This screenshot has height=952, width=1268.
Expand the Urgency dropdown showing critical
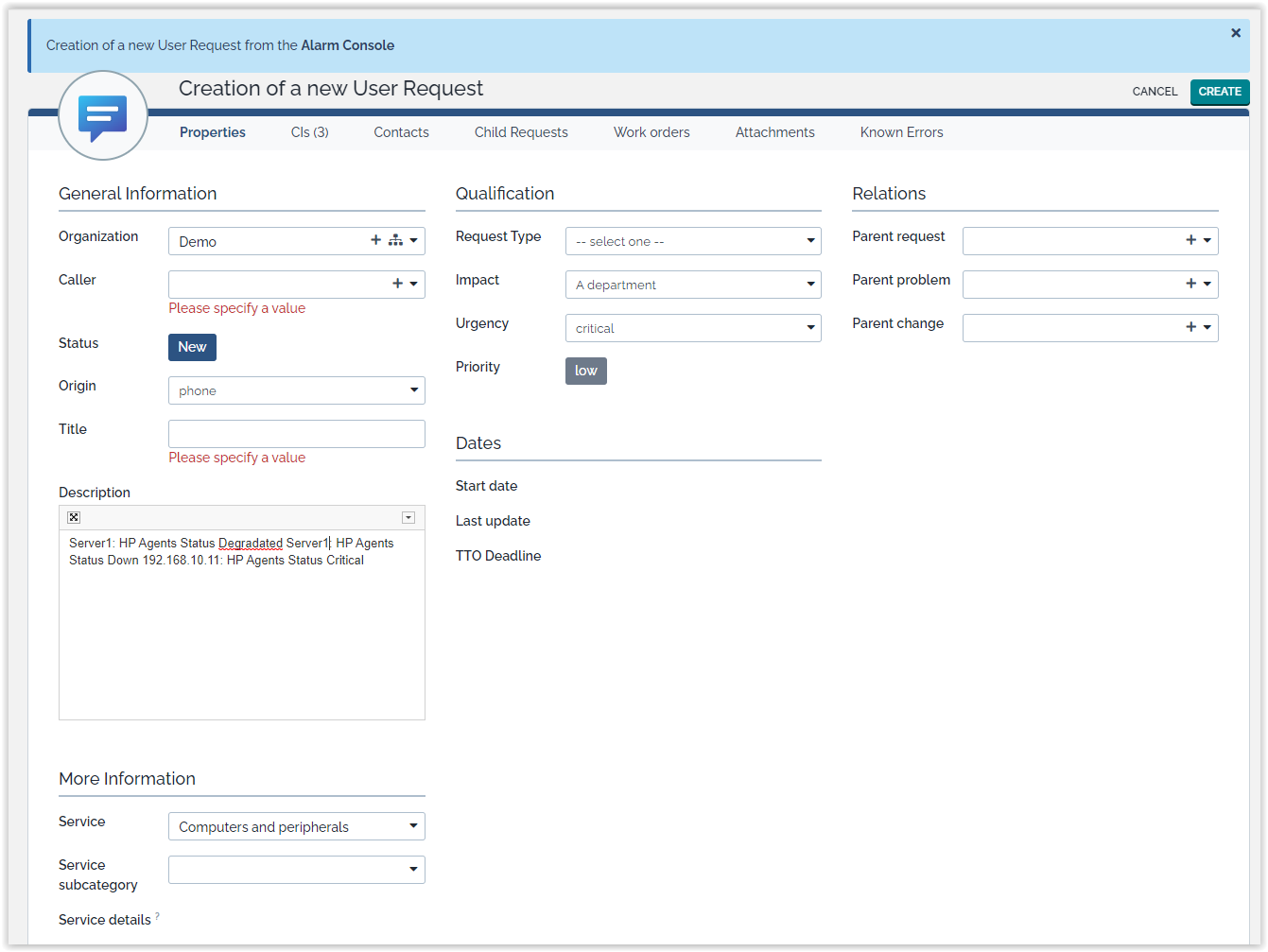tap(693, 328)
